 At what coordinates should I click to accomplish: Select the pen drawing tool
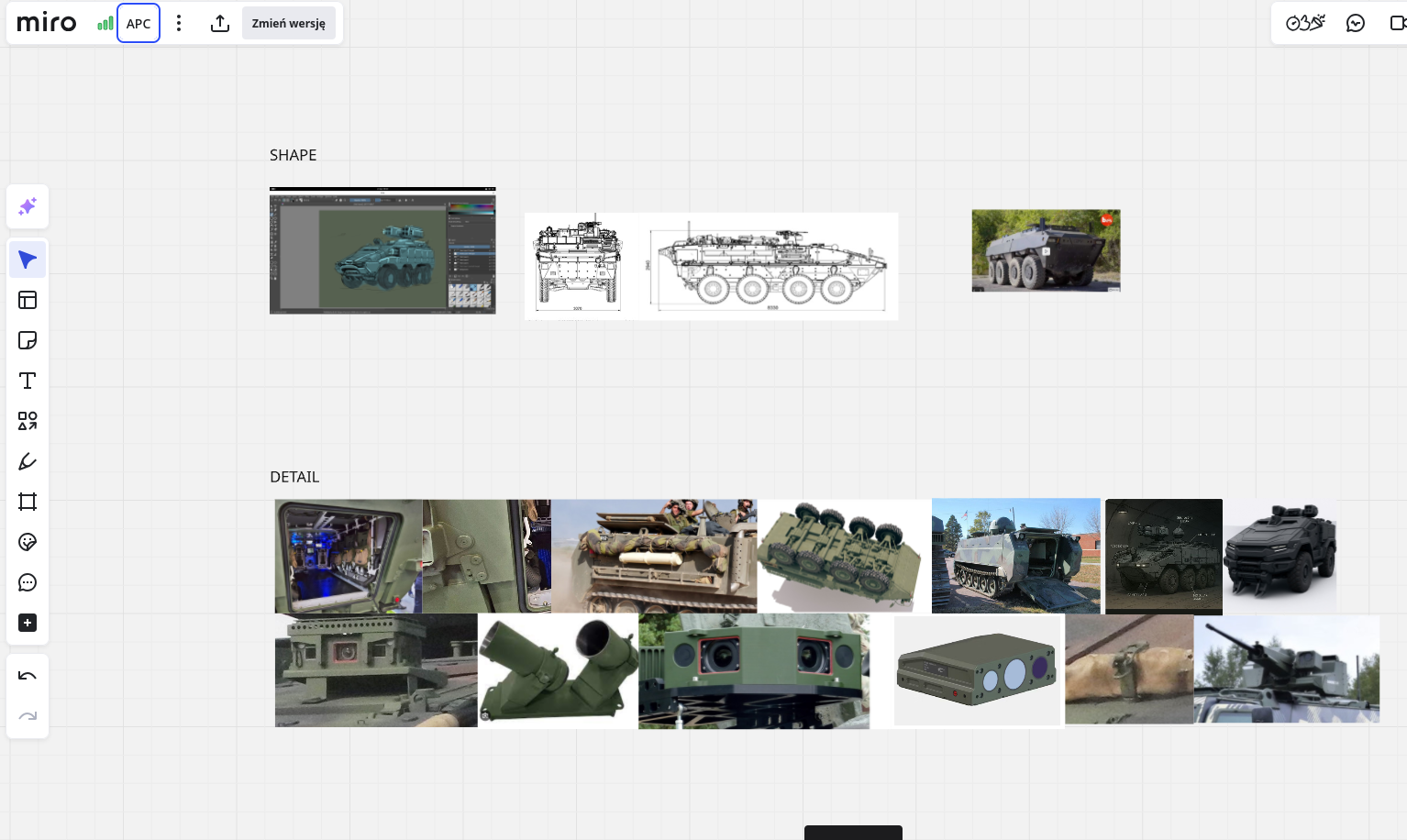28,461
